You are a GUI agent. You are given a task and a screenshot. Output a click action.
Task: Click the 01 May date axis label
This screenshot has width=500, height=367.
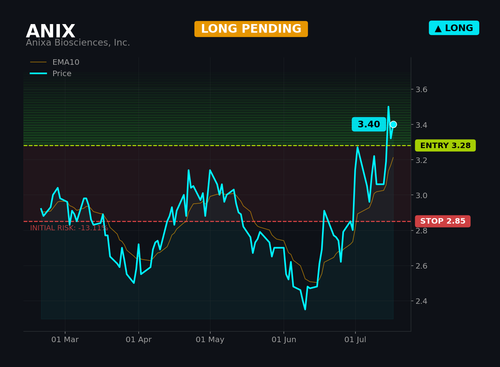coord(210,340)
